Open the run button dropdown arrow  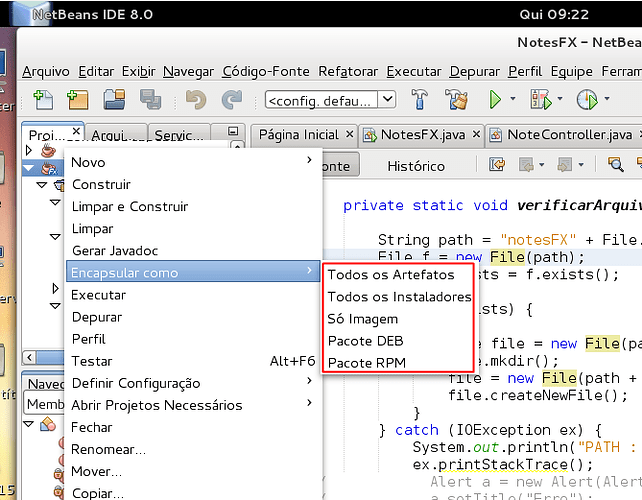tap(513, 99)
